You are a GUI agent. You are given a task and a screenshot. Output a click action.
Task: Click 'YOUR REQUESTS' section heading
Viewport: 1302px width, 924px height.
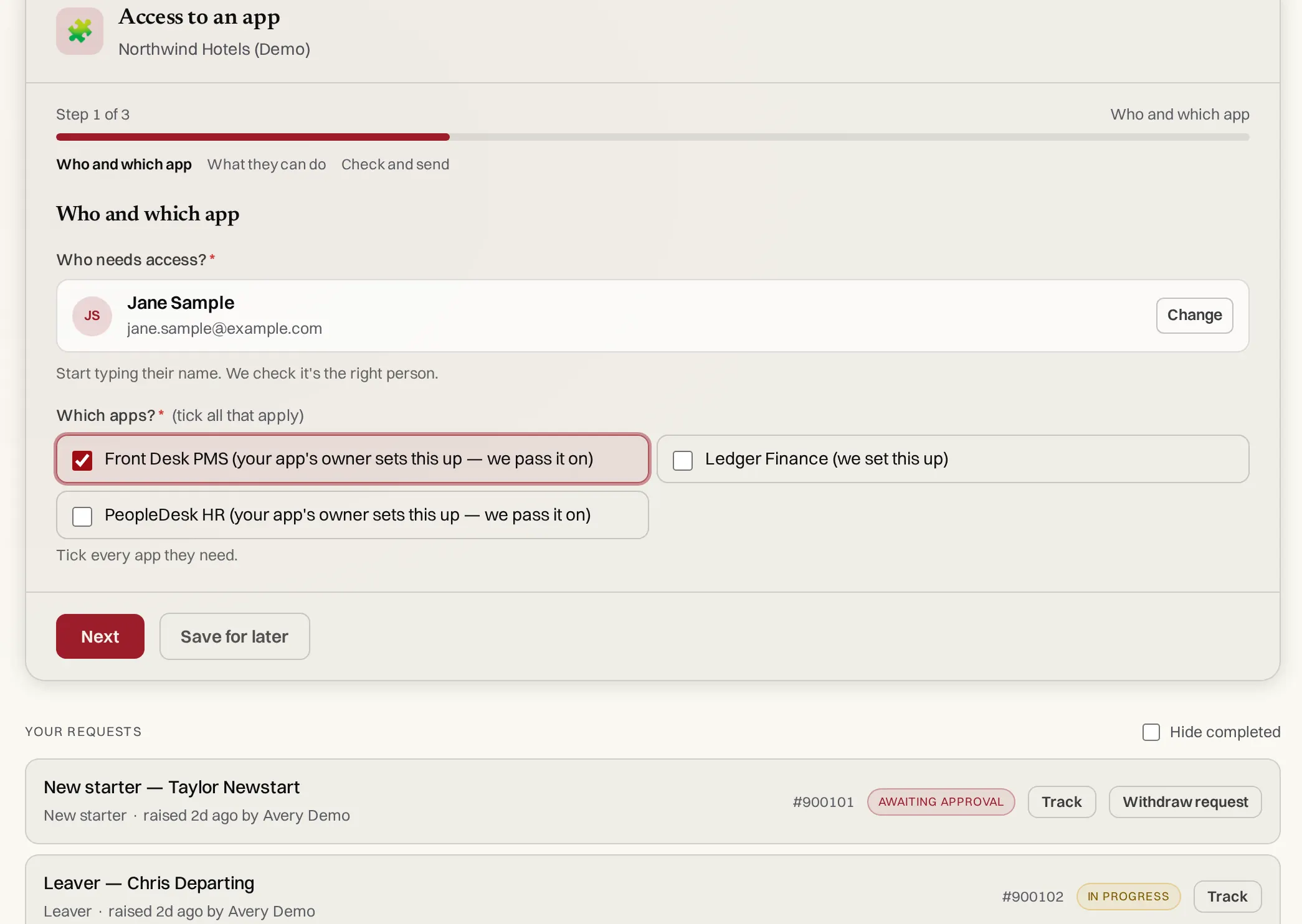pyautogui.click(x=83, y=732)
